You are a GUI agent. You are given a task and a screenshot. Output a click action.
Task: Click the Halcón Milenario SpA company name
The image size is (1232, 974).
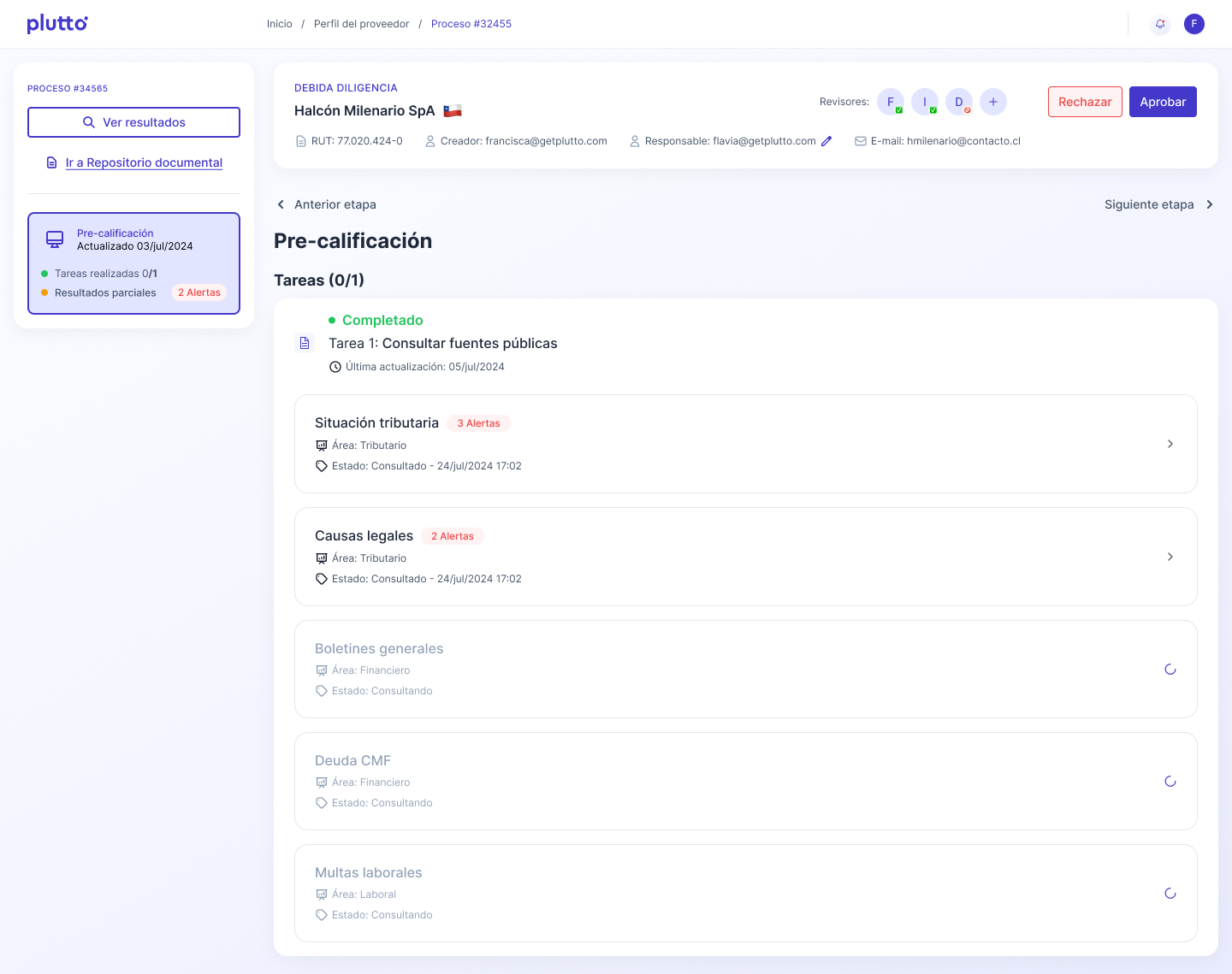click(x=364, y=110)
